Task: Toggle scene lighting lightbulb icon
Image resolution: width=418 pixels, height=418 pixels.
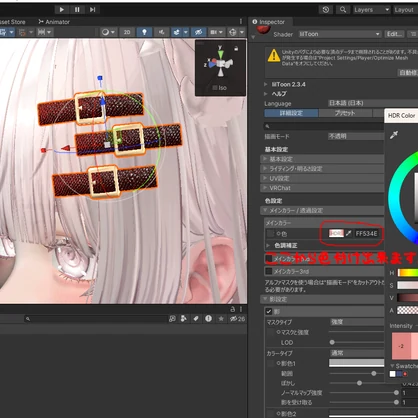Action: (144, 32)
